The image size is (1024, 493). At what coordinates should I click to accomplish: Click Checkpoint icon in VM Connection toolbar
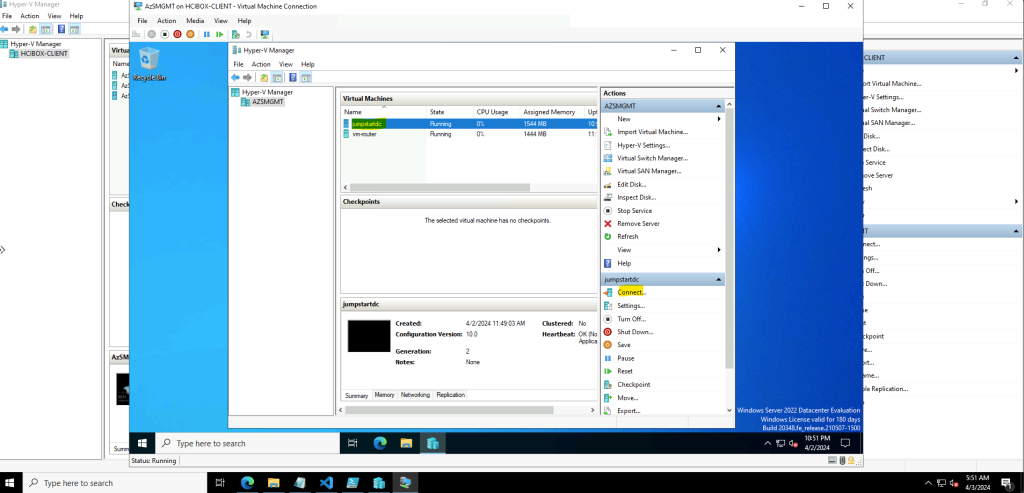click(x=236, y=35)
